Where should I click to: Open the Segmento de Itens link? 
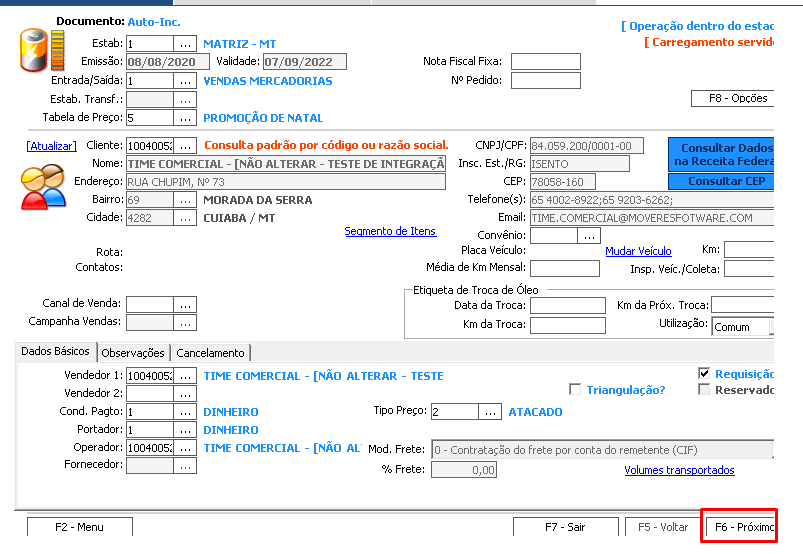(x=390, y=231)
